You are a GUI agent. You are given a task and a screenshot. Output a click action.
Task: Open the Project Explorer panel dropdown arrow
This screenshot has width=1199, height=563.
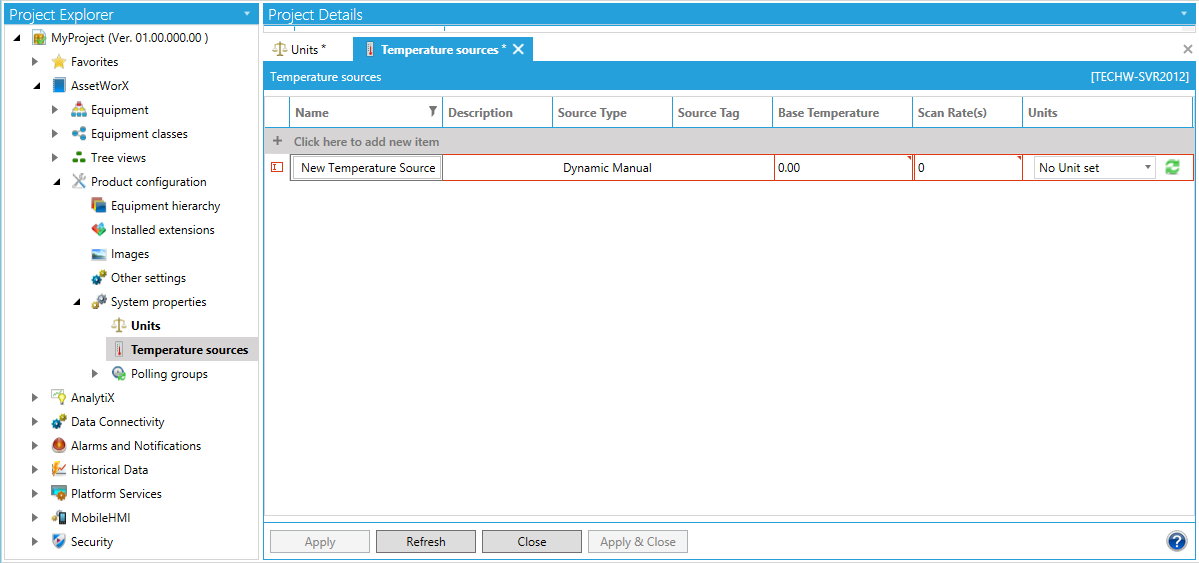tap(247, 14)
